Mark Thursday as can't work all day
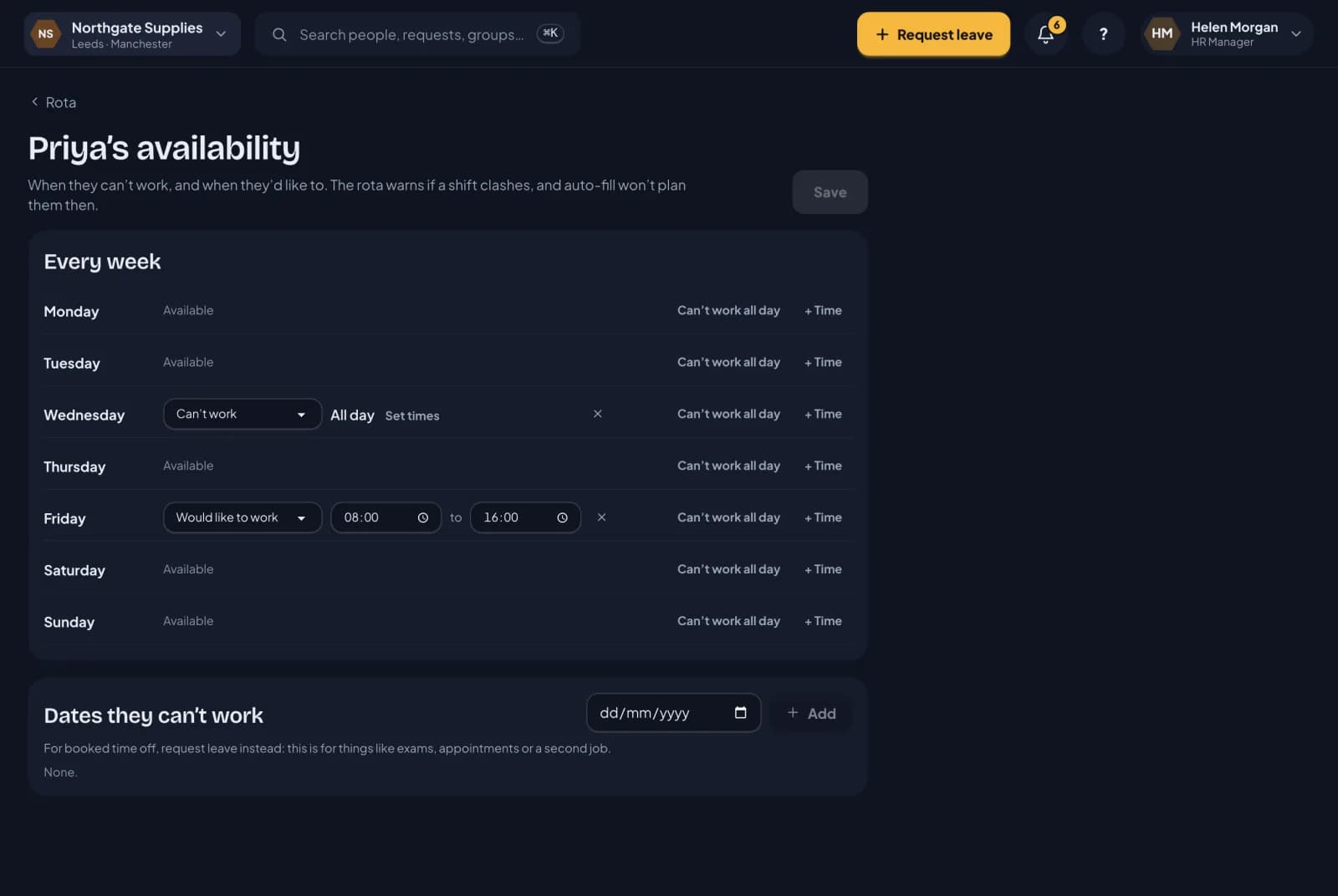Image resolution: width=1338 pixels, height=896 pixels. tap(728, 466)
